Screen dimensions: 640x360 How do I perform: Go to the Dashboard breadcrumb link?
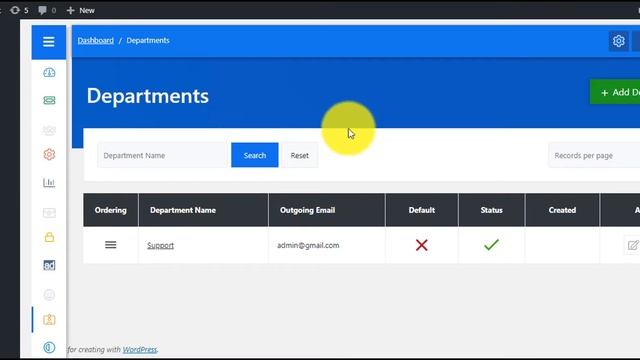point(96,40)
